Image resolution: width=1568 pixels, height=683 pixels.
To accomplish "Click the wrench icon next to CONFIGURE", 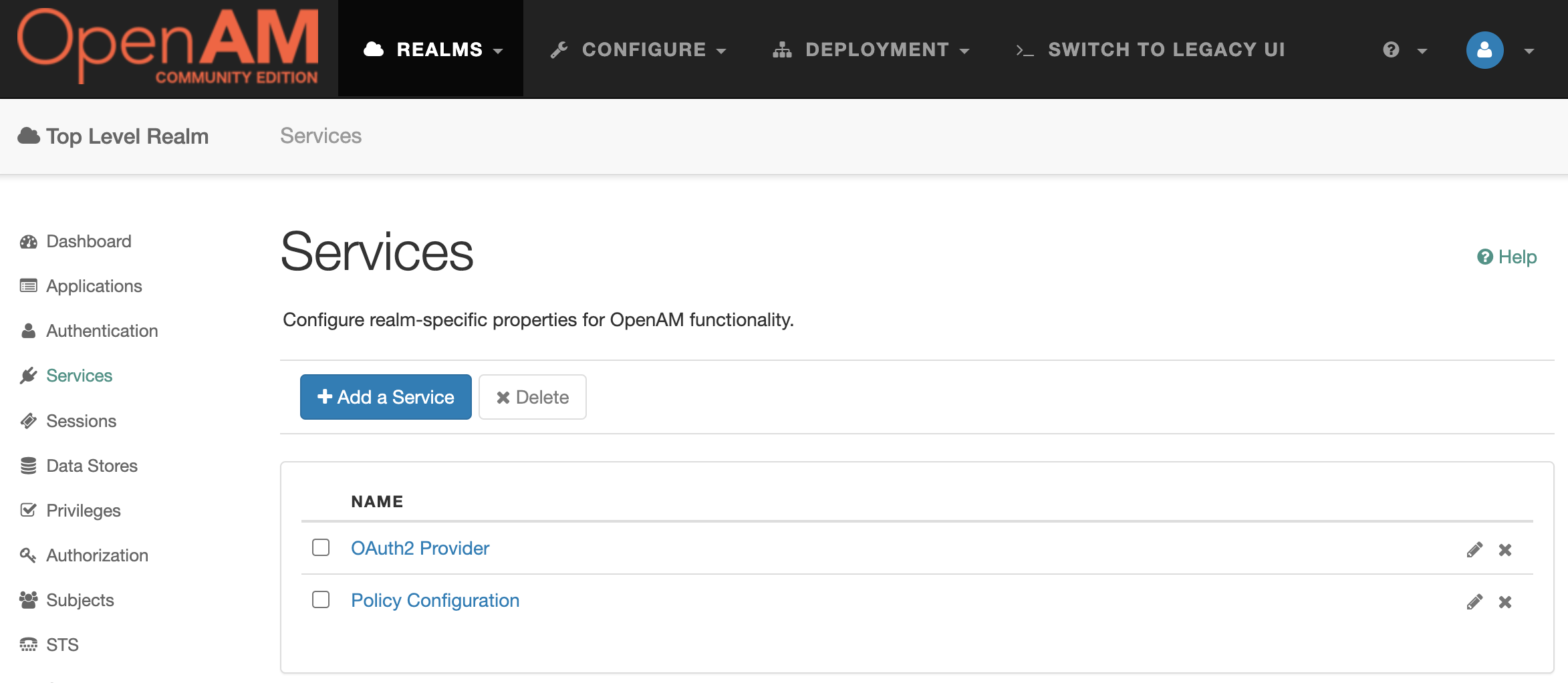I will click(559, 50).
